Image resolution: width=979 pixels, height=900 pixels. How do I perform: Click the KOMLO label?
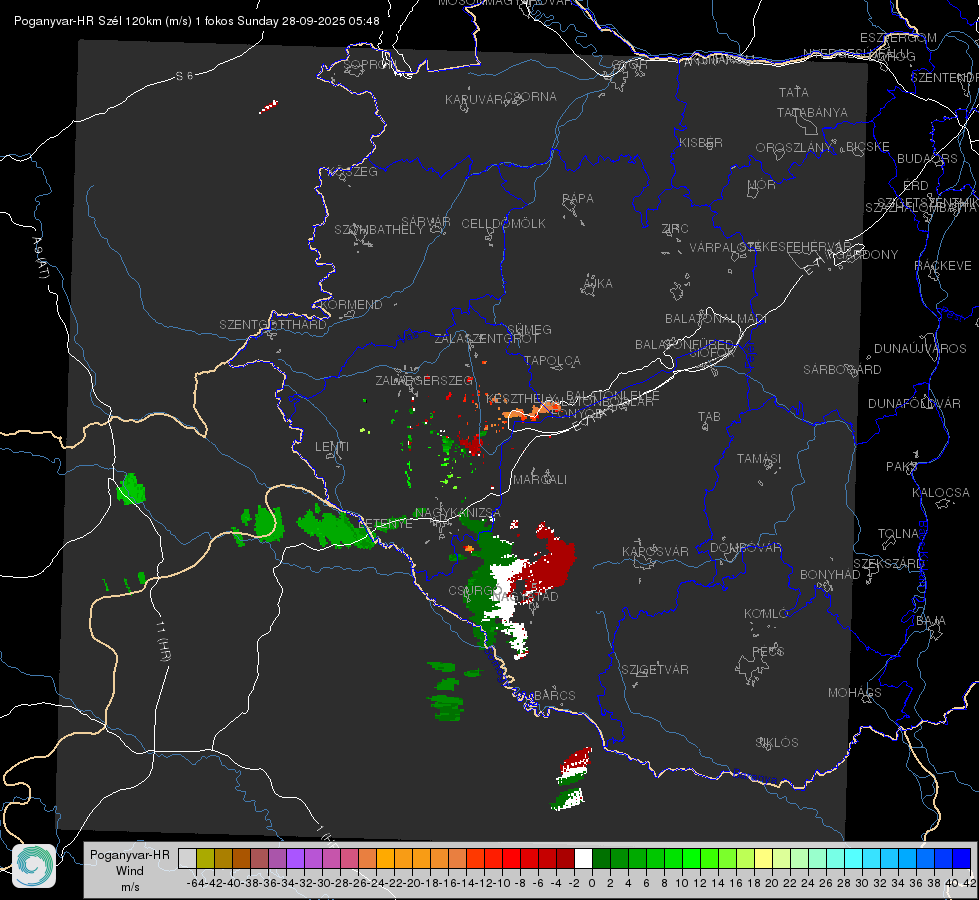click(x=766, y=614)
